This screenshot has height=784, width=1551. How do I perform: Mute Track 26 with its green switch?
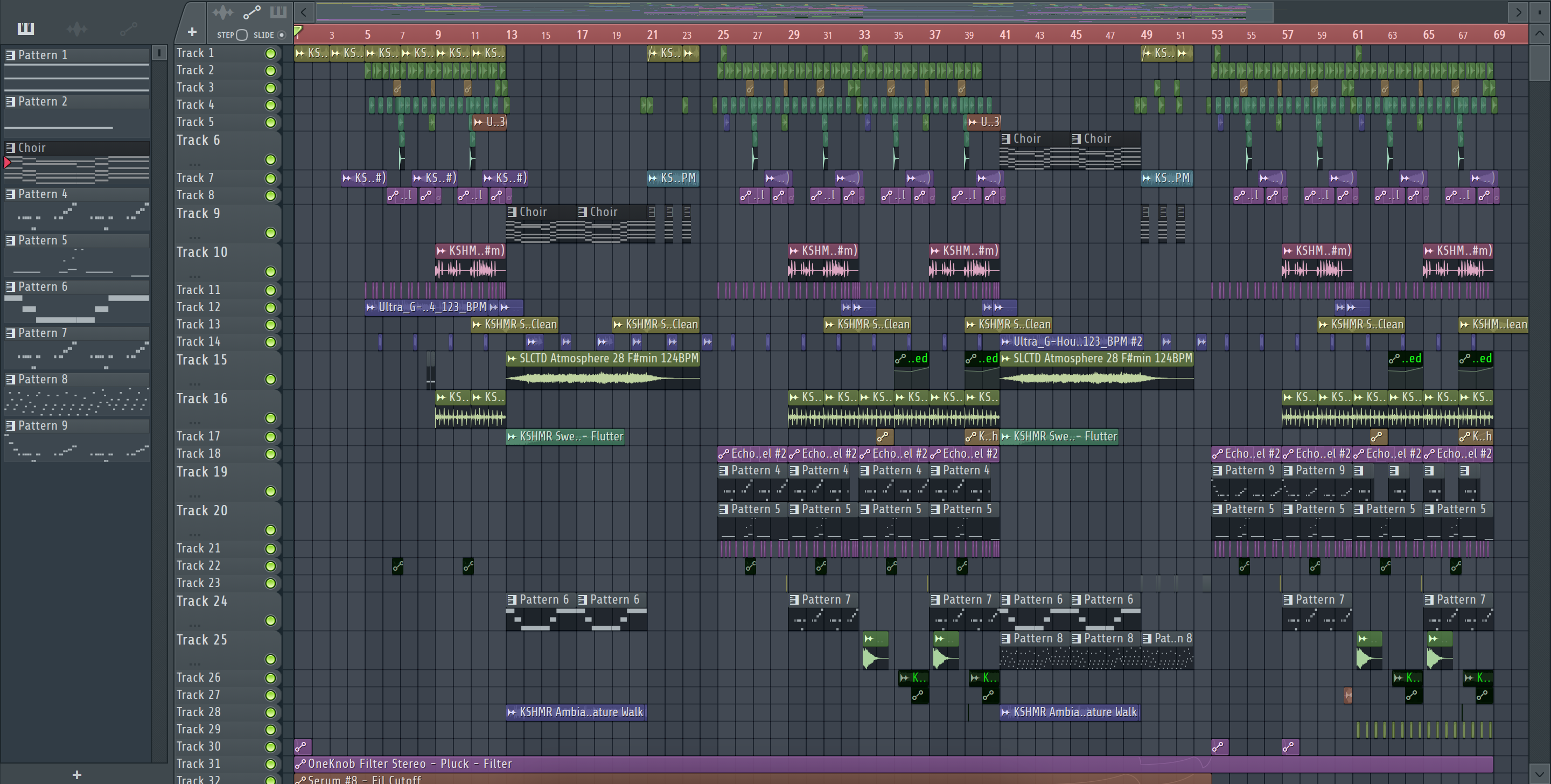(271, 678)
